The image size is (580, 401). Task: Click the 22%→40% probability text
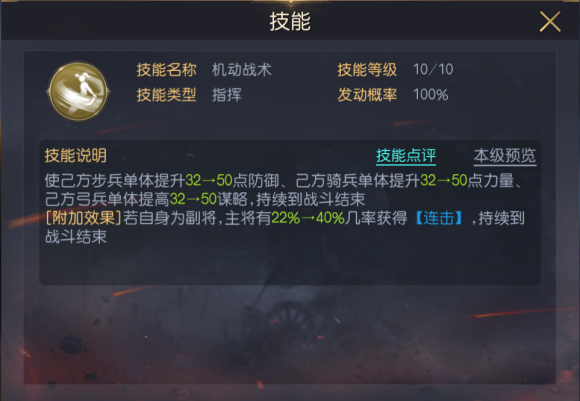click(x=308, y=218)
